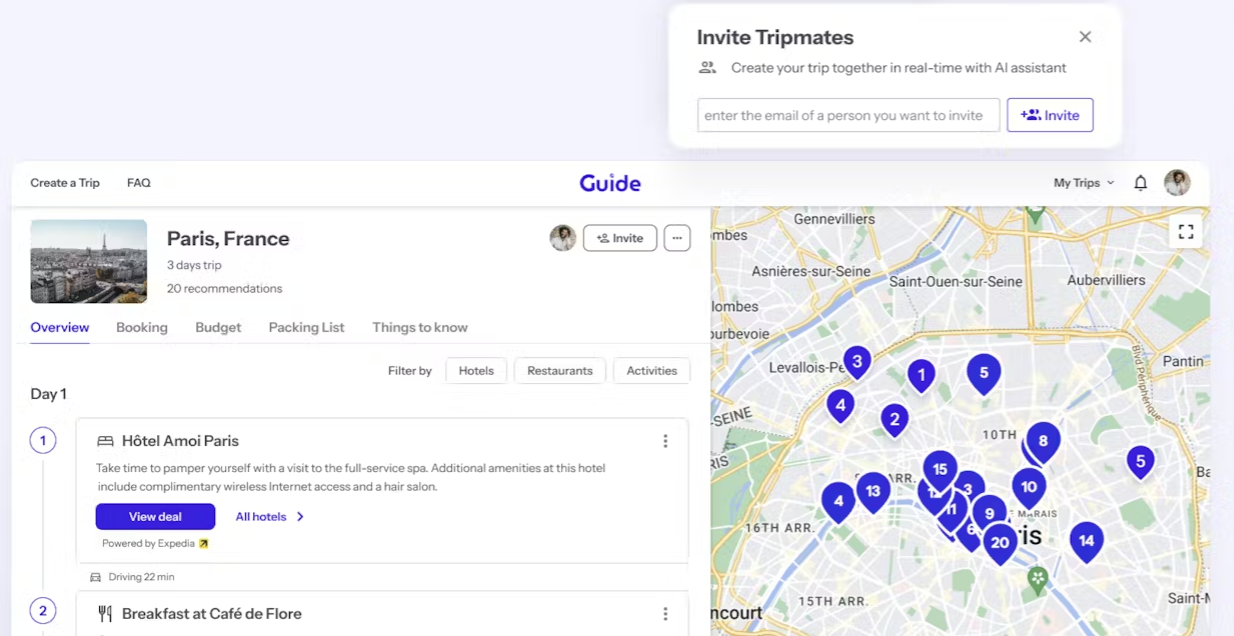Switch to the Things to know tab

pyautogui.click(x=420, y=327)
